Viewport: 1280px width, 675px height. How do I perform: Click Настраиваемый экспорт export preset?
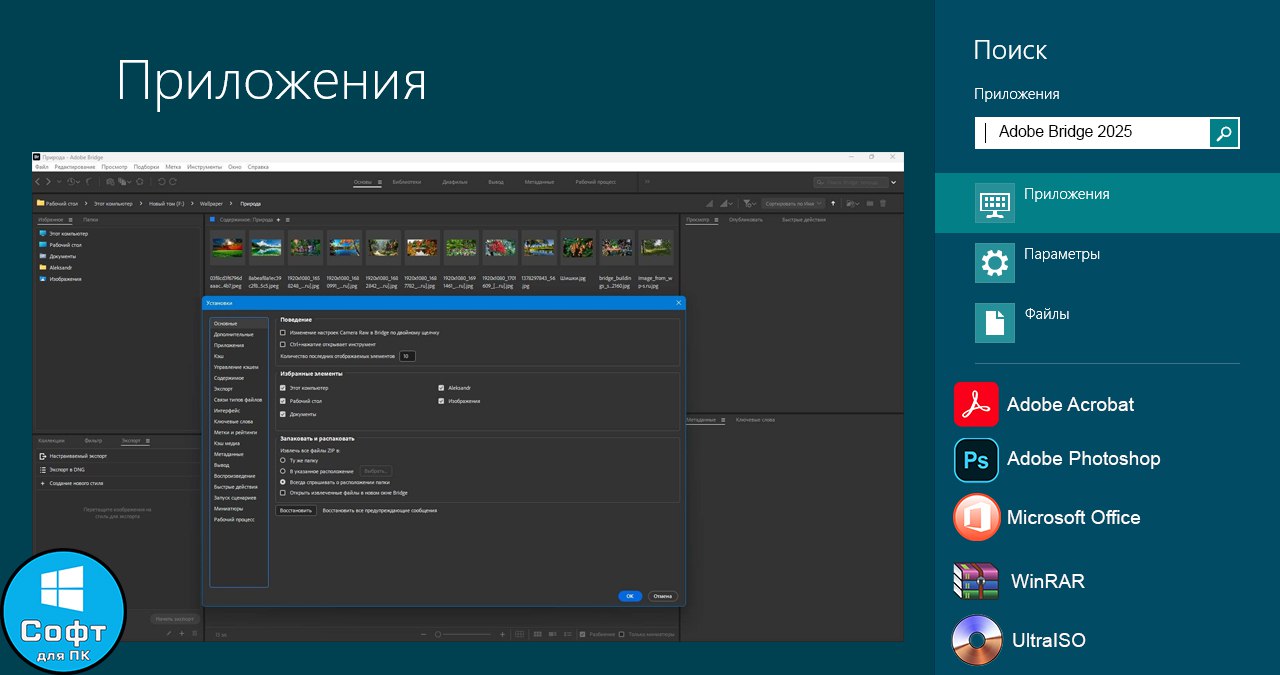point(76,455)
